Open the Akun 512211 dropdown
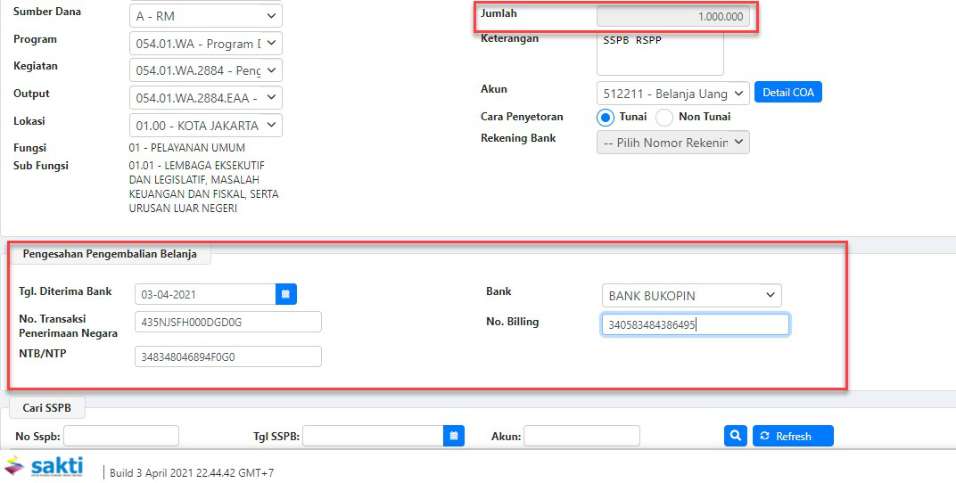This screenshot has height=483, width=956. pyautogui.click(x=672, y=93)
